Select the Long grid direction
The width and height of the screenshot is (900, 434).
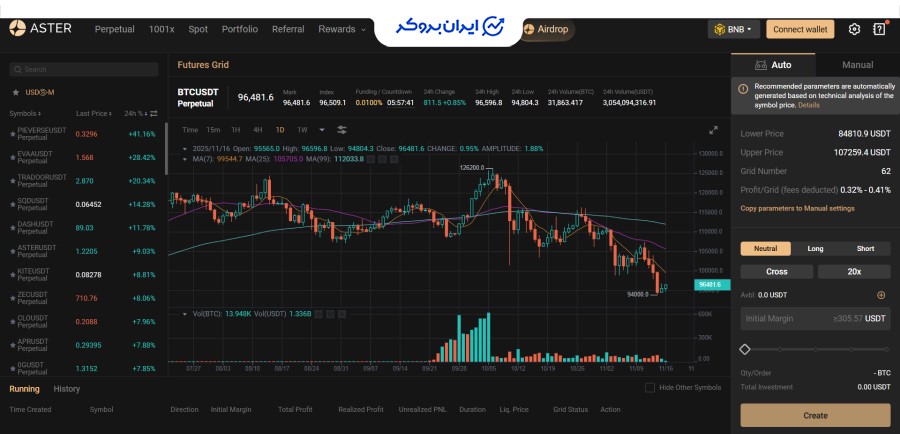click(x=815, y=249)
